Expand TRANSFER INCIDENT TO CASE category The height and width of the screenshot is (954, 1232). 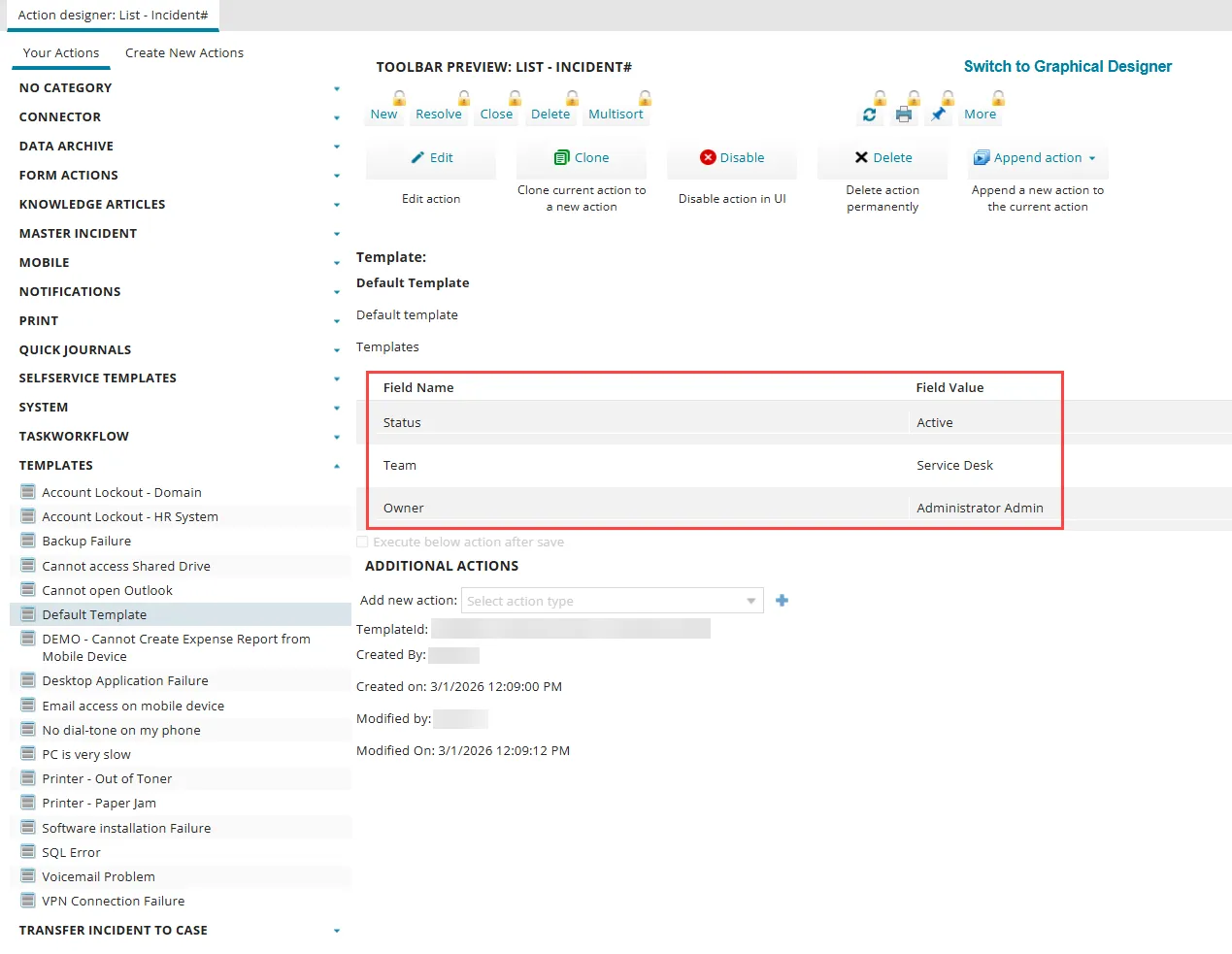tap(337, 931)
